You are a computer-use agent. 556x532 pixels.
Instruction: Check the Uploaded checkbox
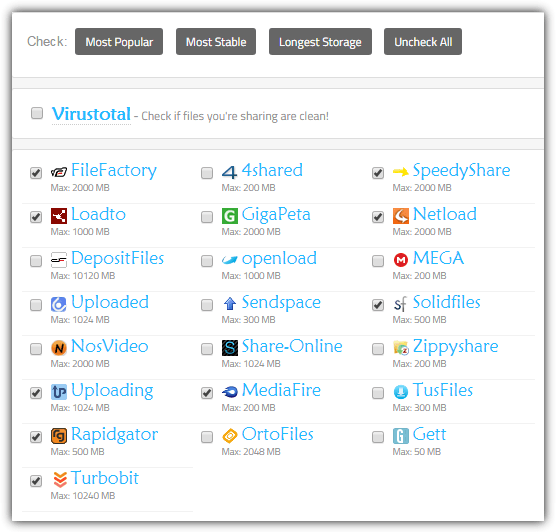coord(36,305)
